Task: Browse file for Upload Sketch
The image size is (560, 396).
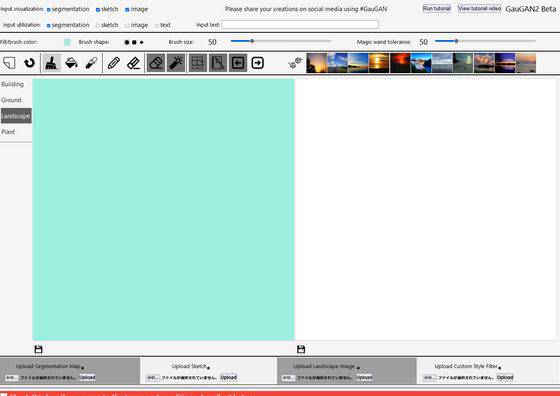Action: 153,377
